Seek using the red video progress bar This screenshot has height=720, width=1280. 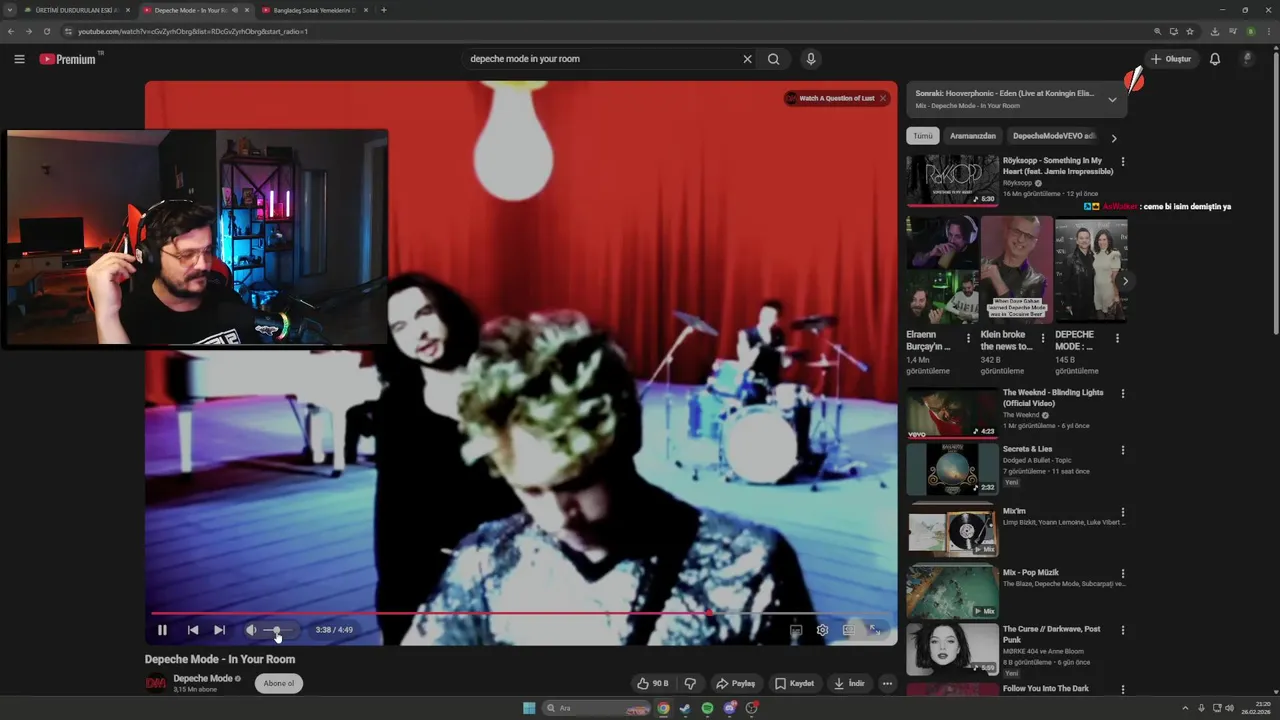(x=520, y=613)
